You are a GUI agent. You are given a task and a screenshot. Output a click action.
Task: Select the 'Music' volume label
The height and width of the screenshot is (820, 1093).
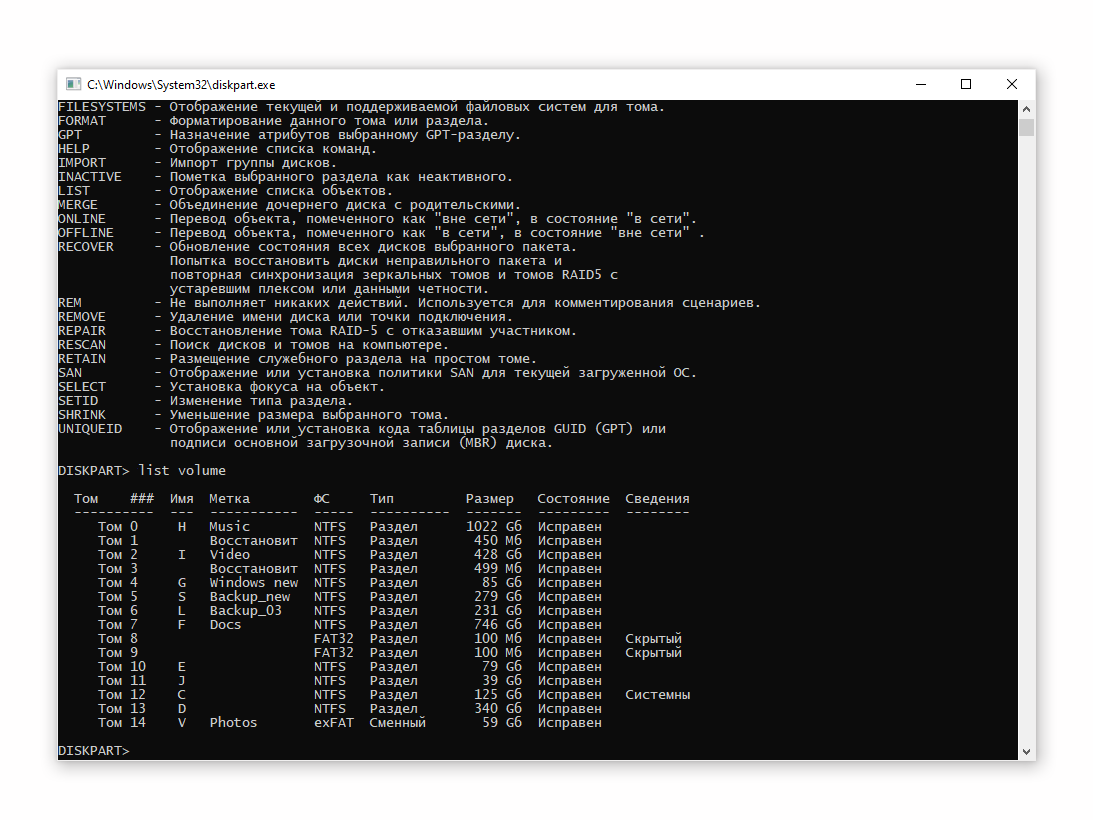tap(229, 526)
